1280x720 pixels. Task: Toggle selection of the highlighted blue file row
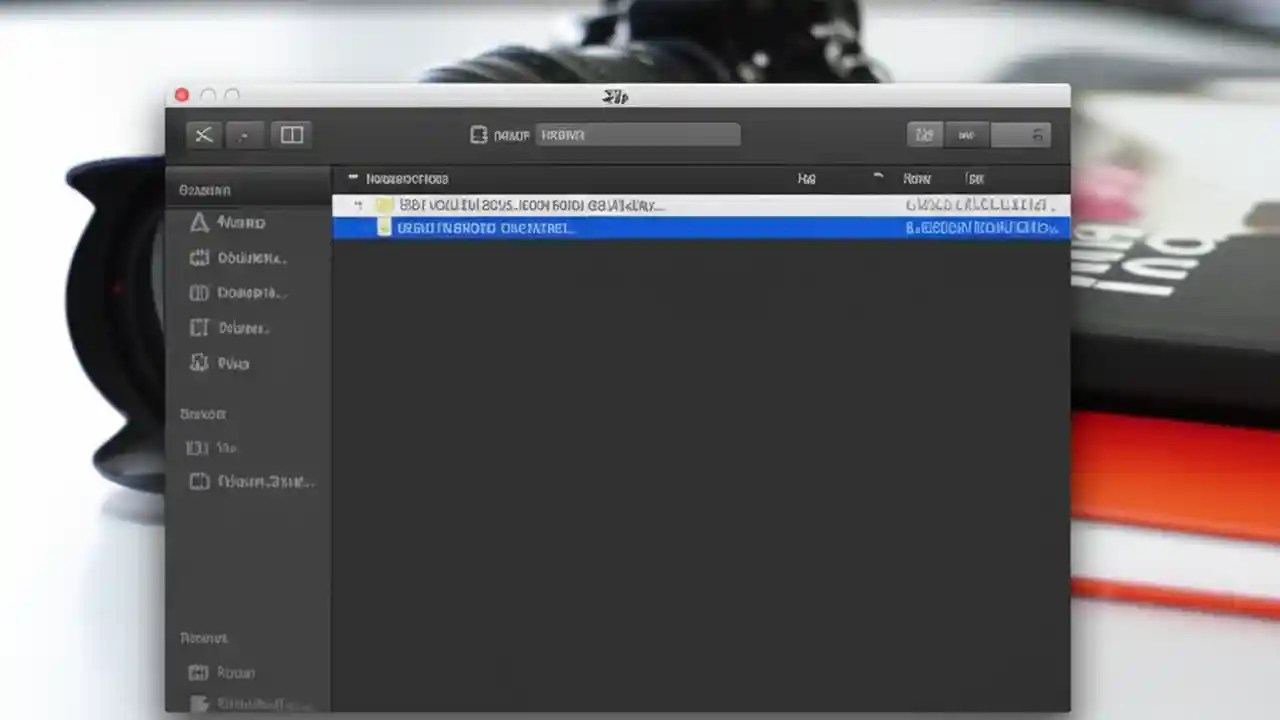(x=700, y=228)
